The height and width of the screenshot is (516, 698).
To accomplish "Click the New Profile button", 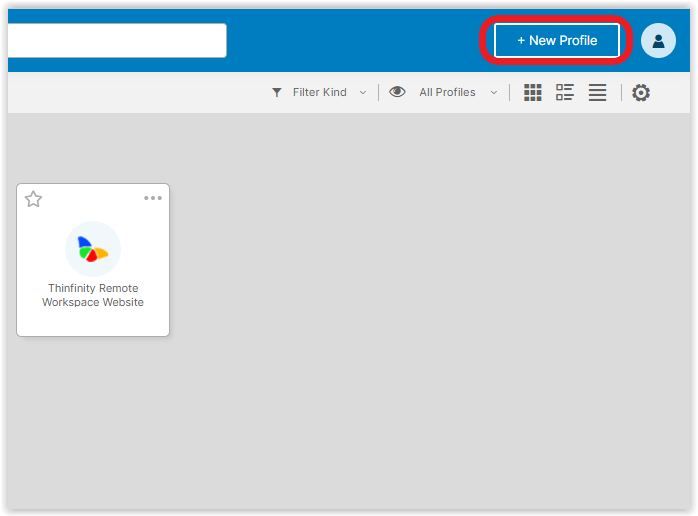I will [557, 41].
